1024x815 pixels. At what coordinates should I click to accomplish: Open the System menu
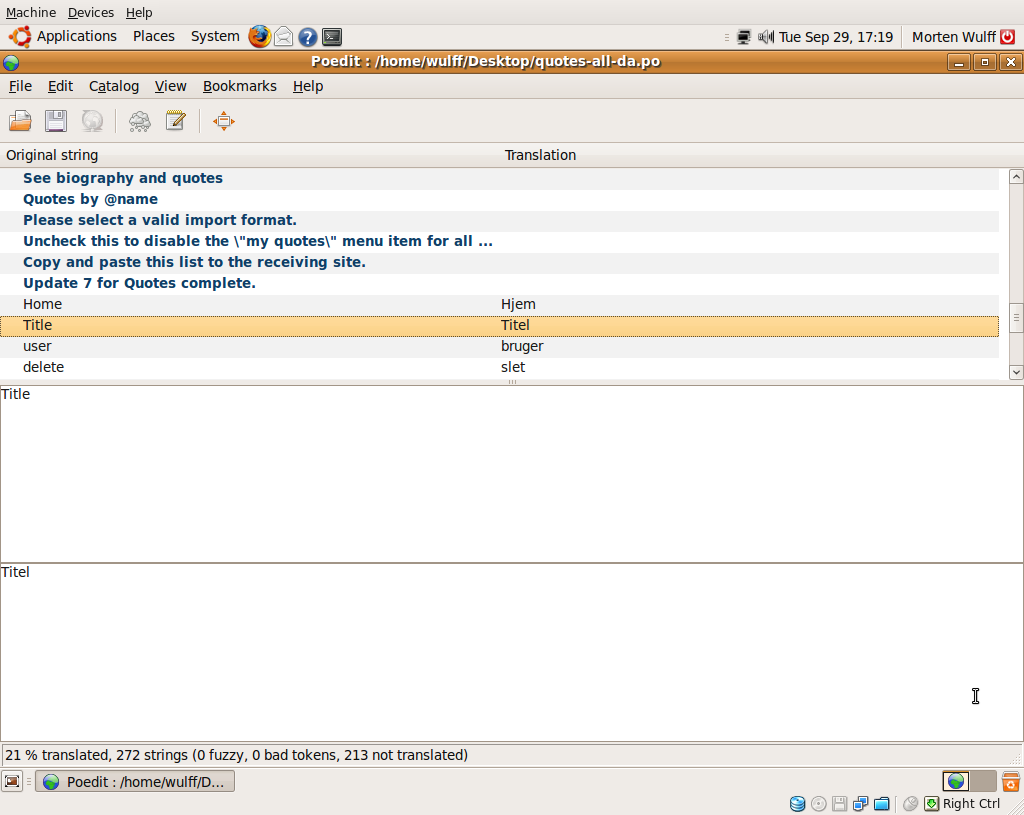pos(215,37)
